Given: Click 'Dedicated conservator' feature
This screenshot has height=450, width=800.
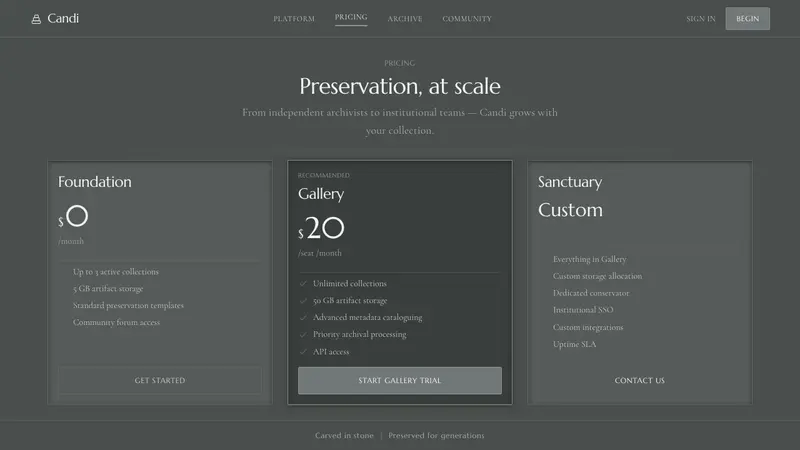Looking at the screenshot, I should point(591,293).
